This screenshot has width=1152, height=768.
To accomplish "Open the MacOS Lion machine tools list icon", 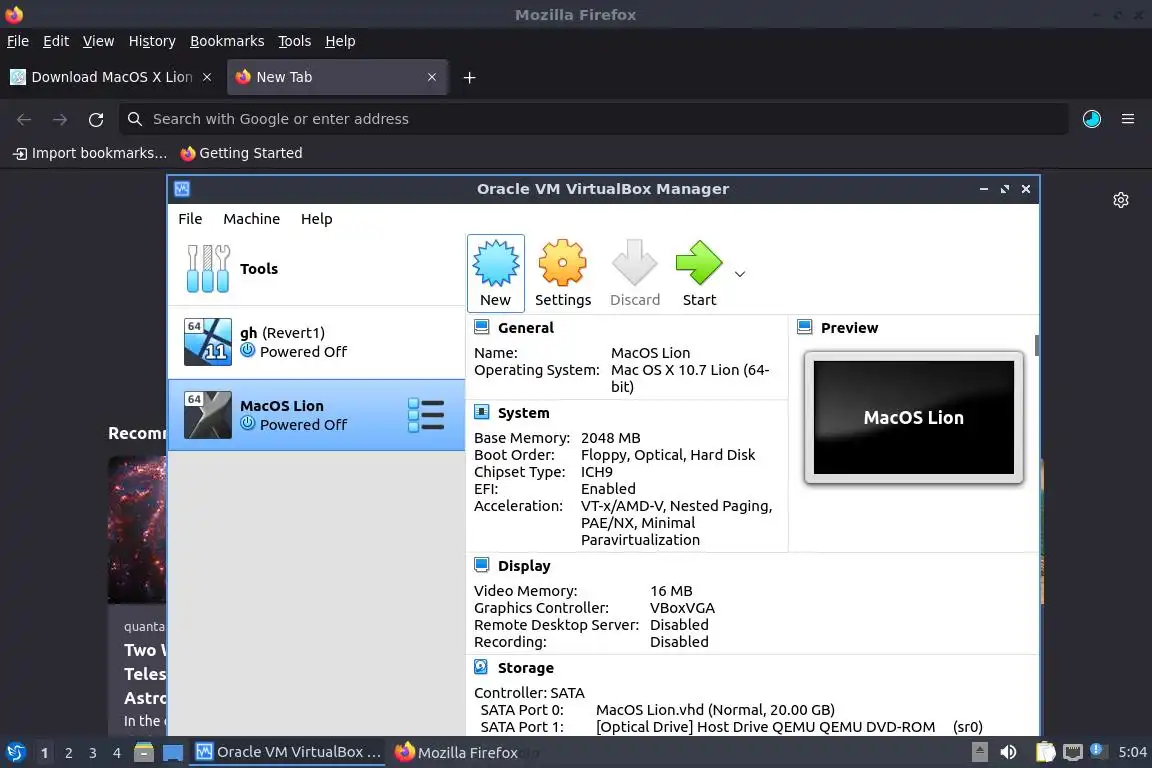I will coord(425,415).
